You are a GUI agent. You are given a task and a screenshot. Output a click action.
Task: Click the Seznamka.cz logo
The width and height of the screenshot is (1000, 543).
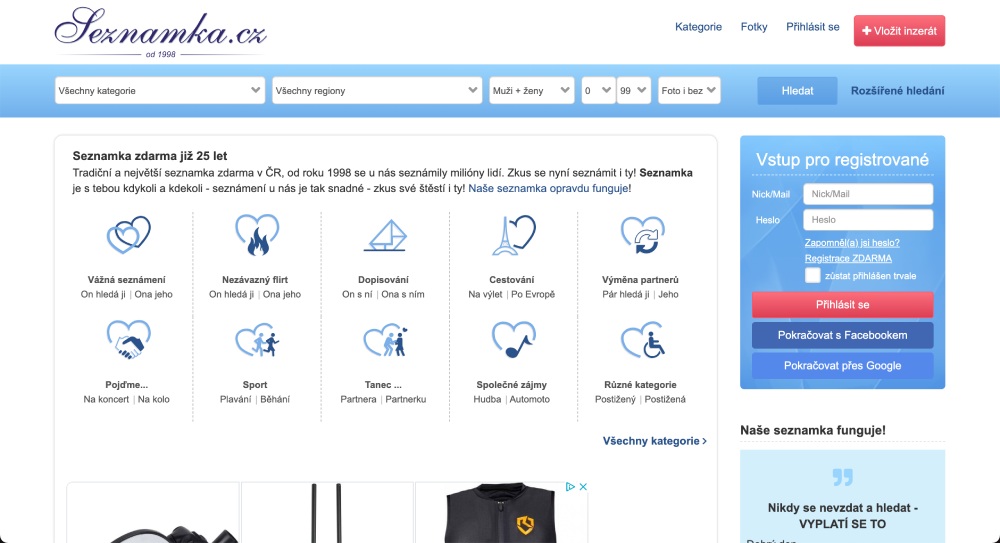pyautogui.click(x=160, y=32)
